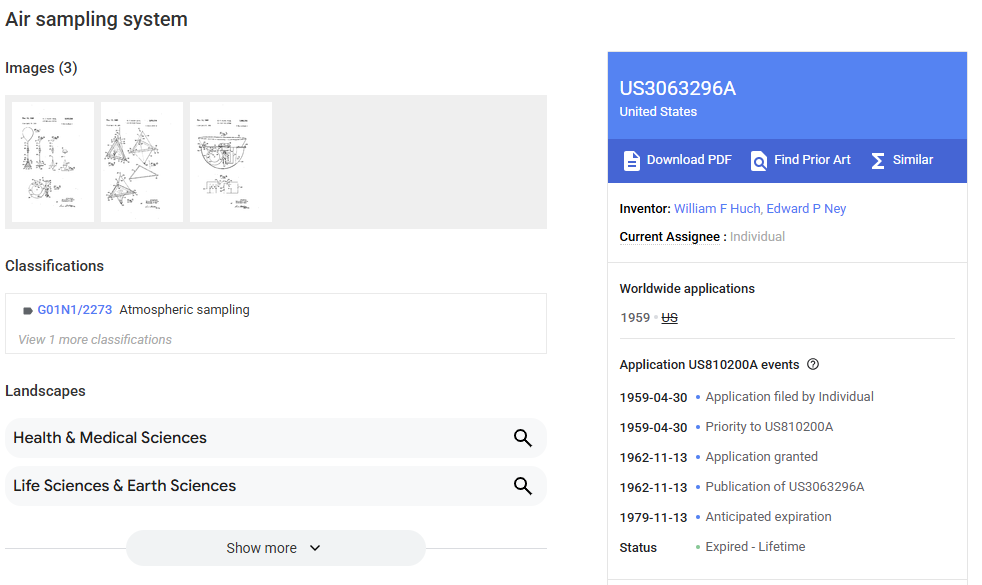Viewport: 982px width, 585px height.
Task: Select Life Sciences & Earth Sciences landscape
Action: (276, 486)
